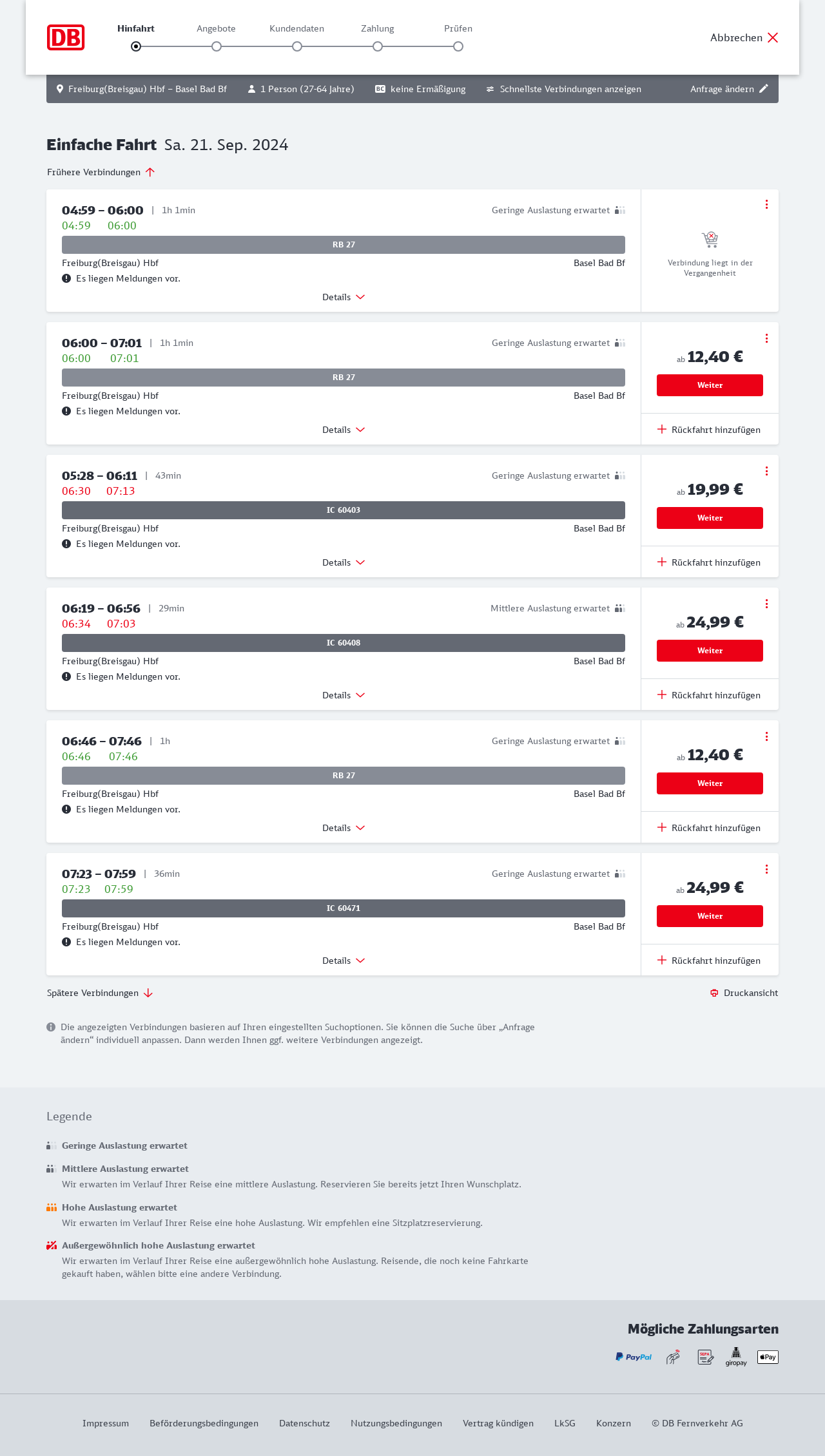Select the Zahlung step in progress bar
The image size is (825, 1456).
[x=378, y=46]
